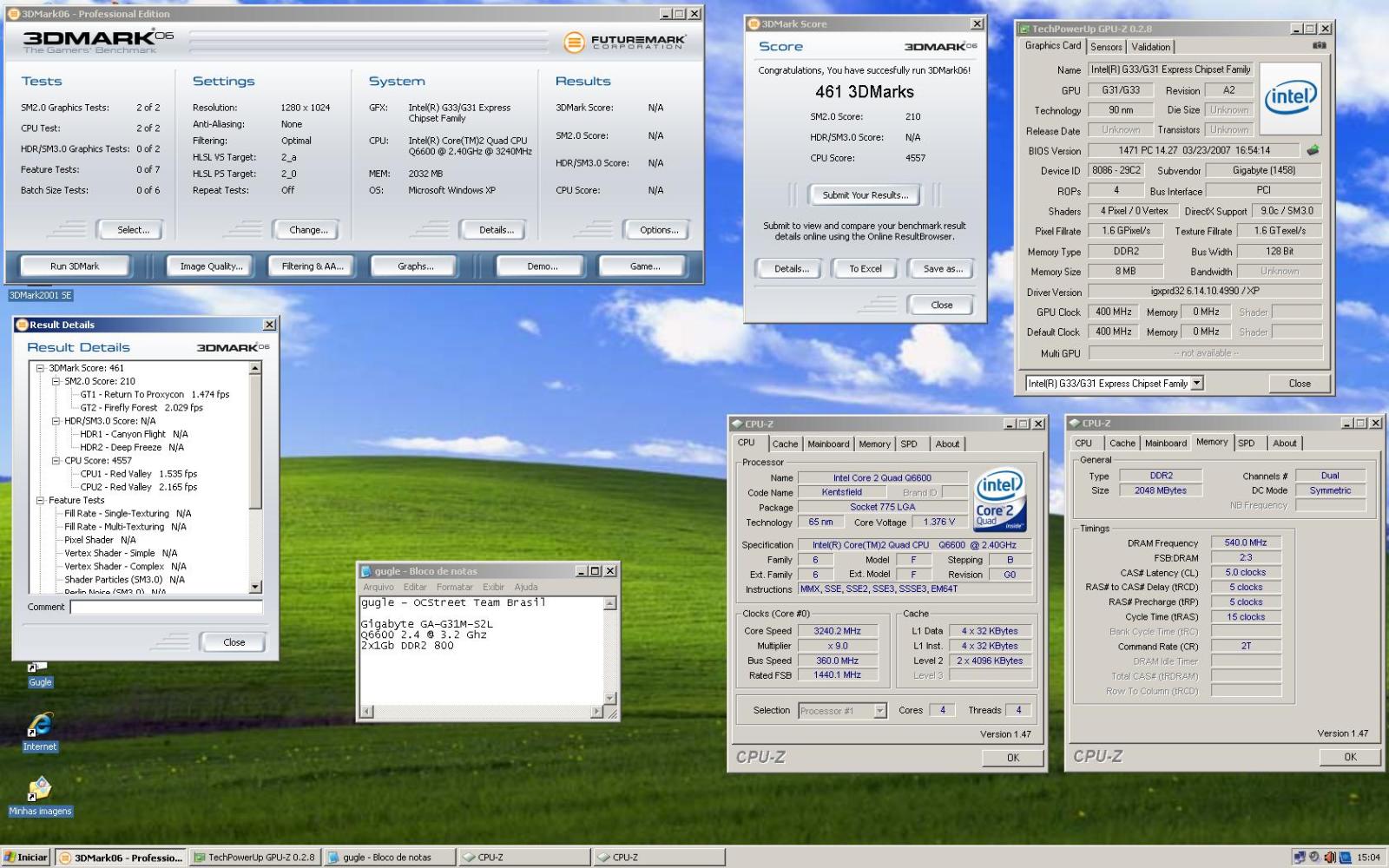Image resolution: width=1389 pixels, height=868 pixels.
Task: Click the Result Details scroll down arrow
Action: click(255, 587)
